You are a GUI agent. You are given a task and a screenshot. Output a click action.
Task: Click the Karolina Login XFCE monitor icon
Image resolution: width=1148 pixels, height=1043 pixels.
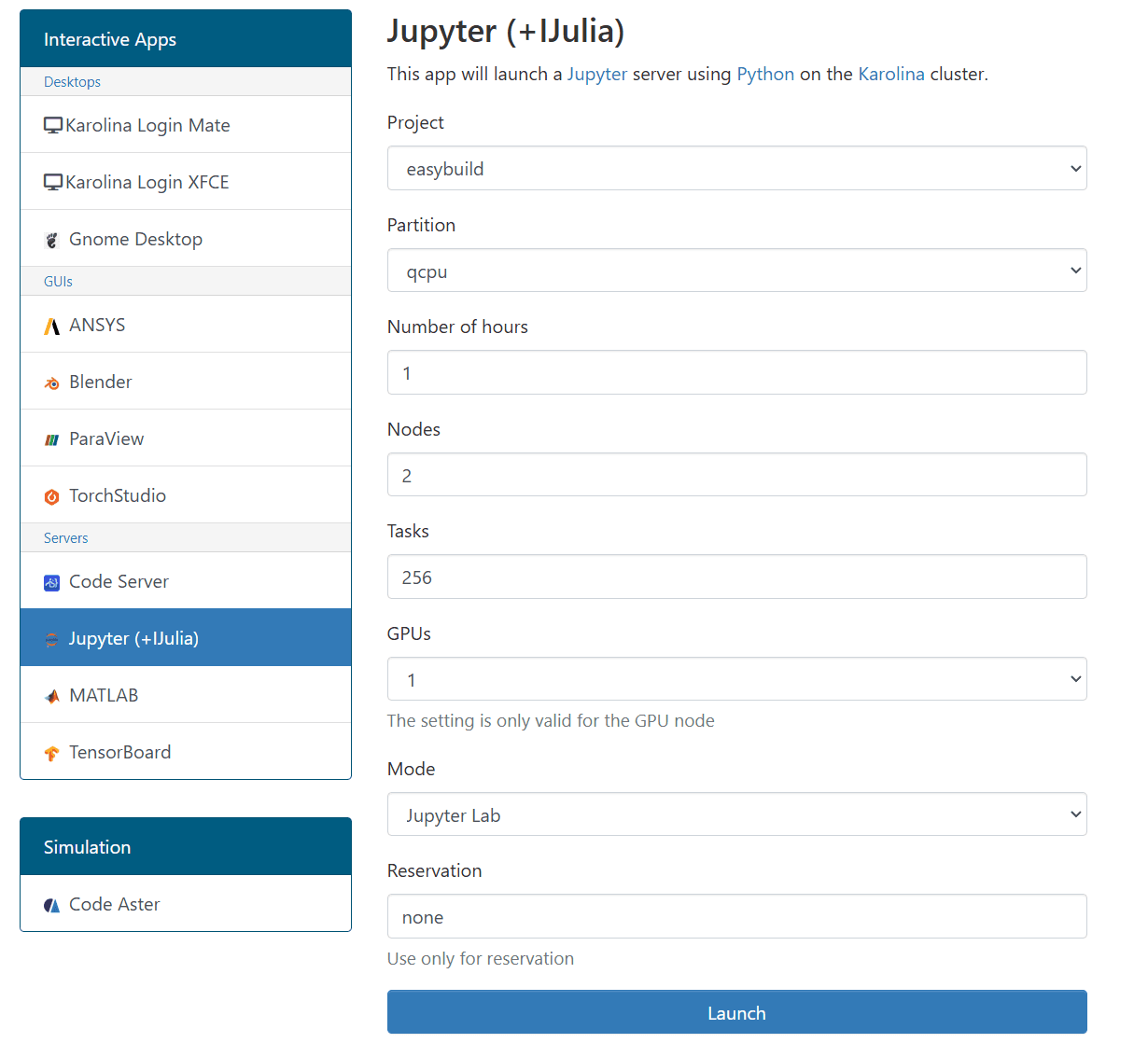pos(53,182)
